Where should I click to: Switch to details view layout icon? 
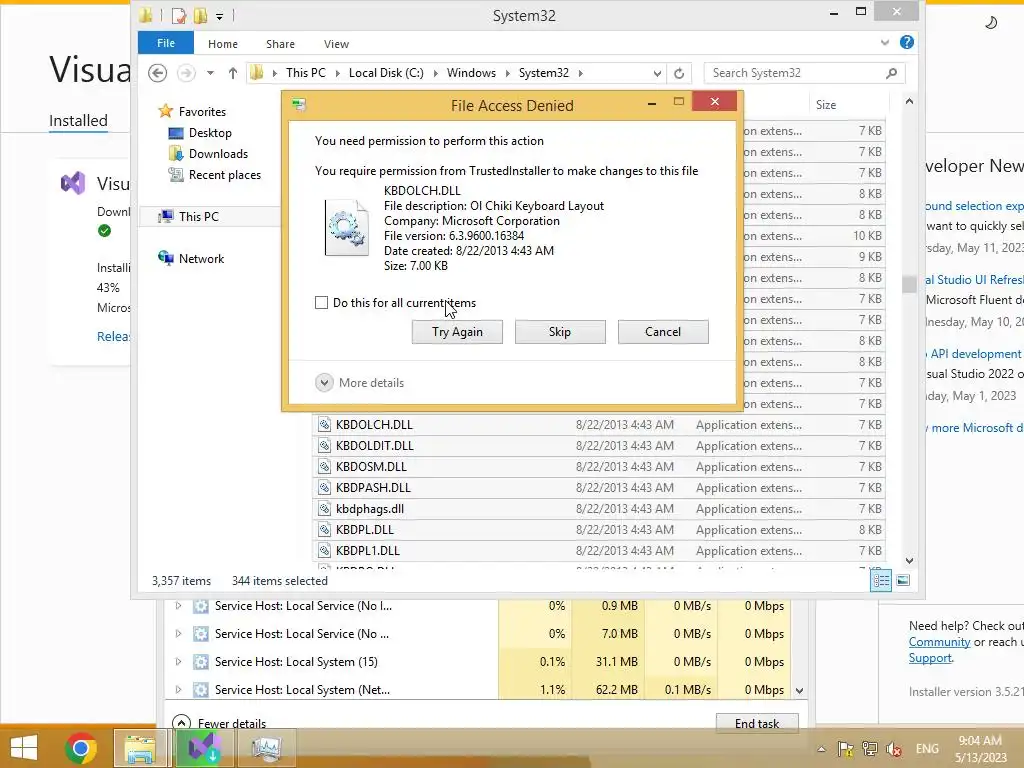tap(881, 581)
